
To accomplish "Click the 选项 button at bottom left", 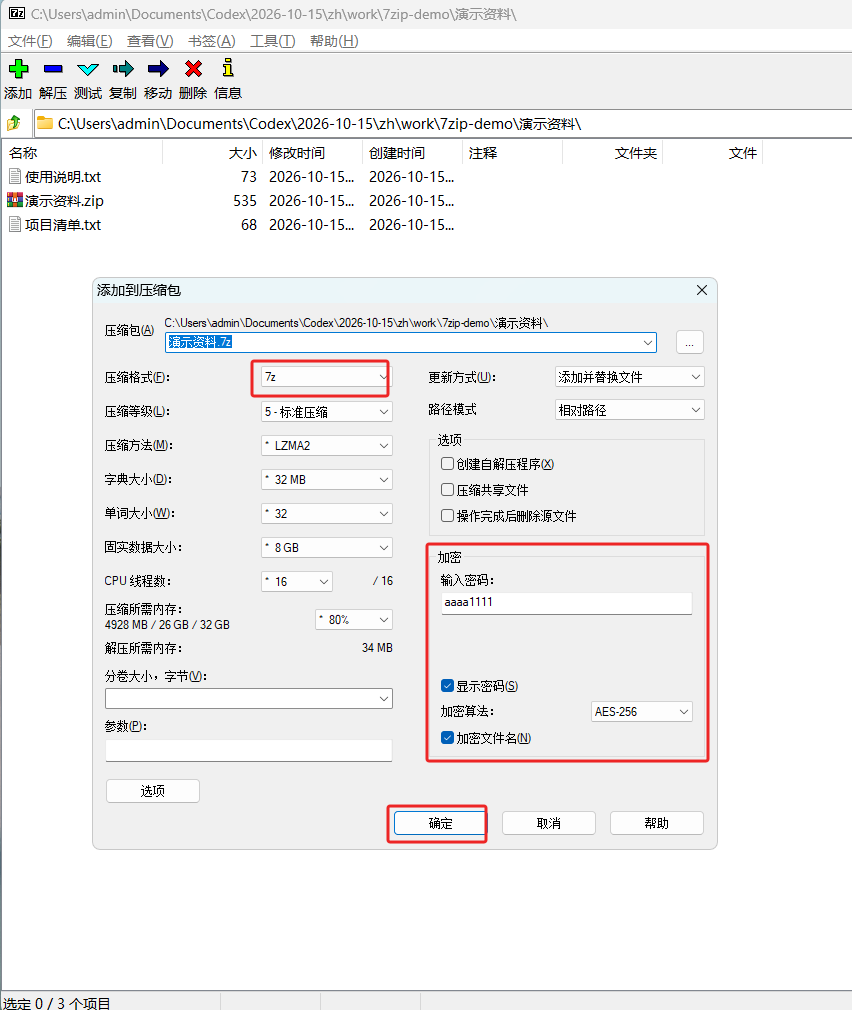I will [153, 791].
